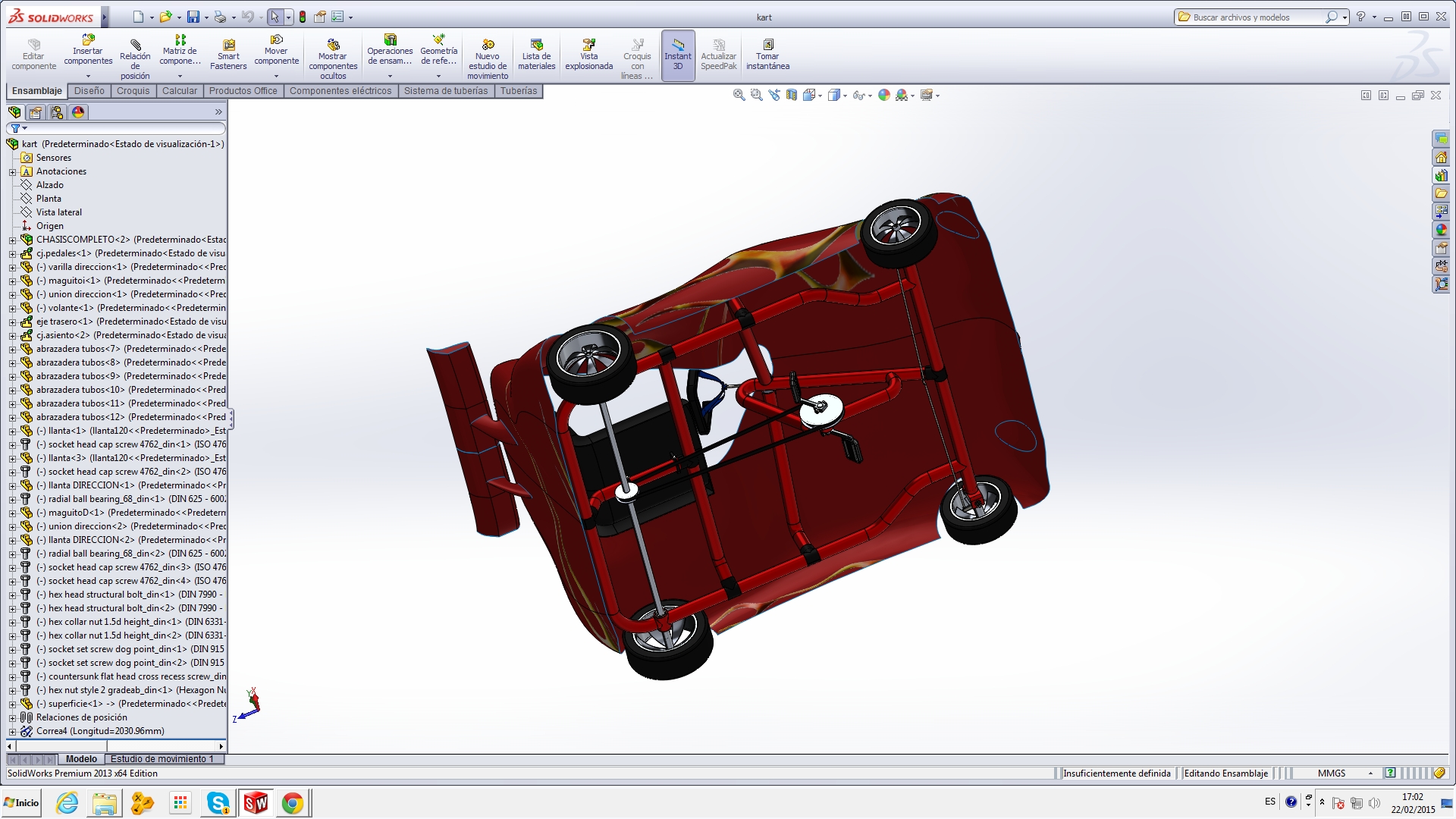Toggle the select cursor tool

tap(275, 17)
